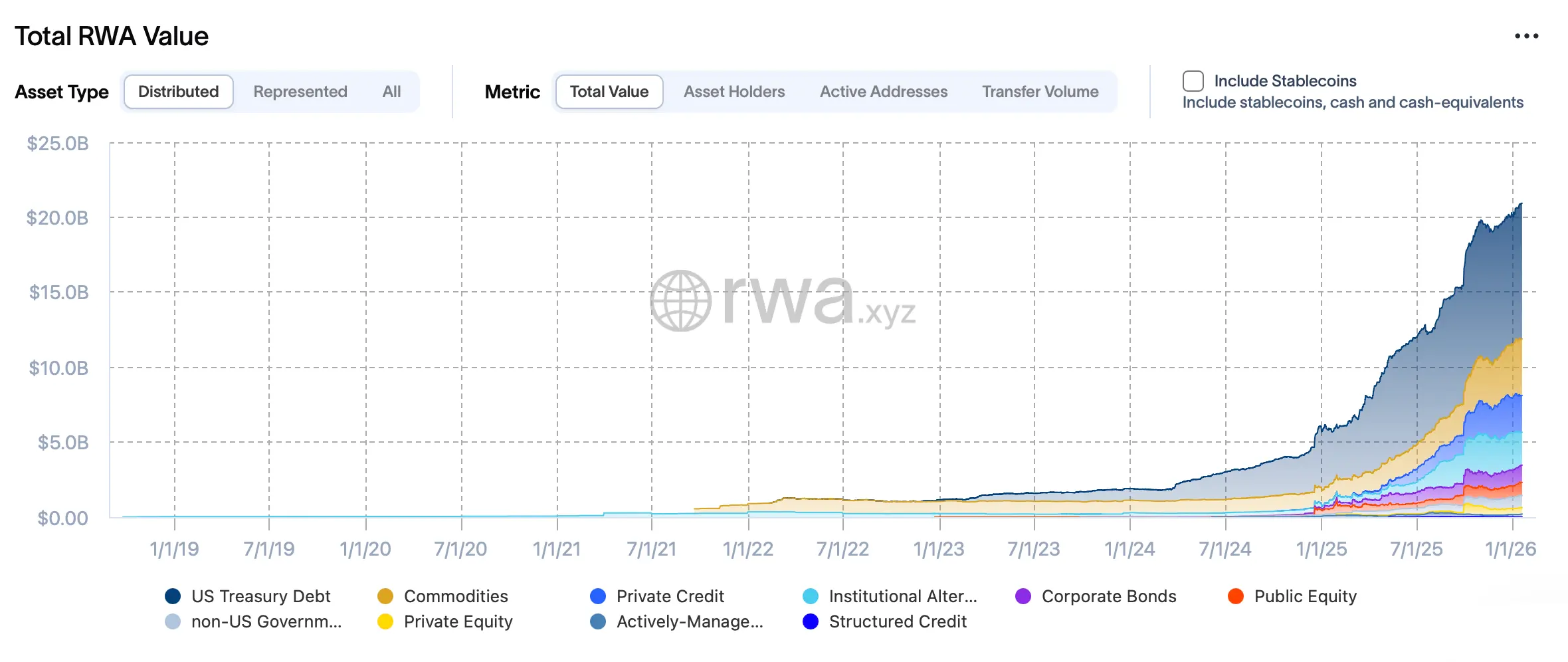Image resolution: width=1568 pixels, height=662 pixels.
Task: Select Represented asset type
Action: coord(300,92)
